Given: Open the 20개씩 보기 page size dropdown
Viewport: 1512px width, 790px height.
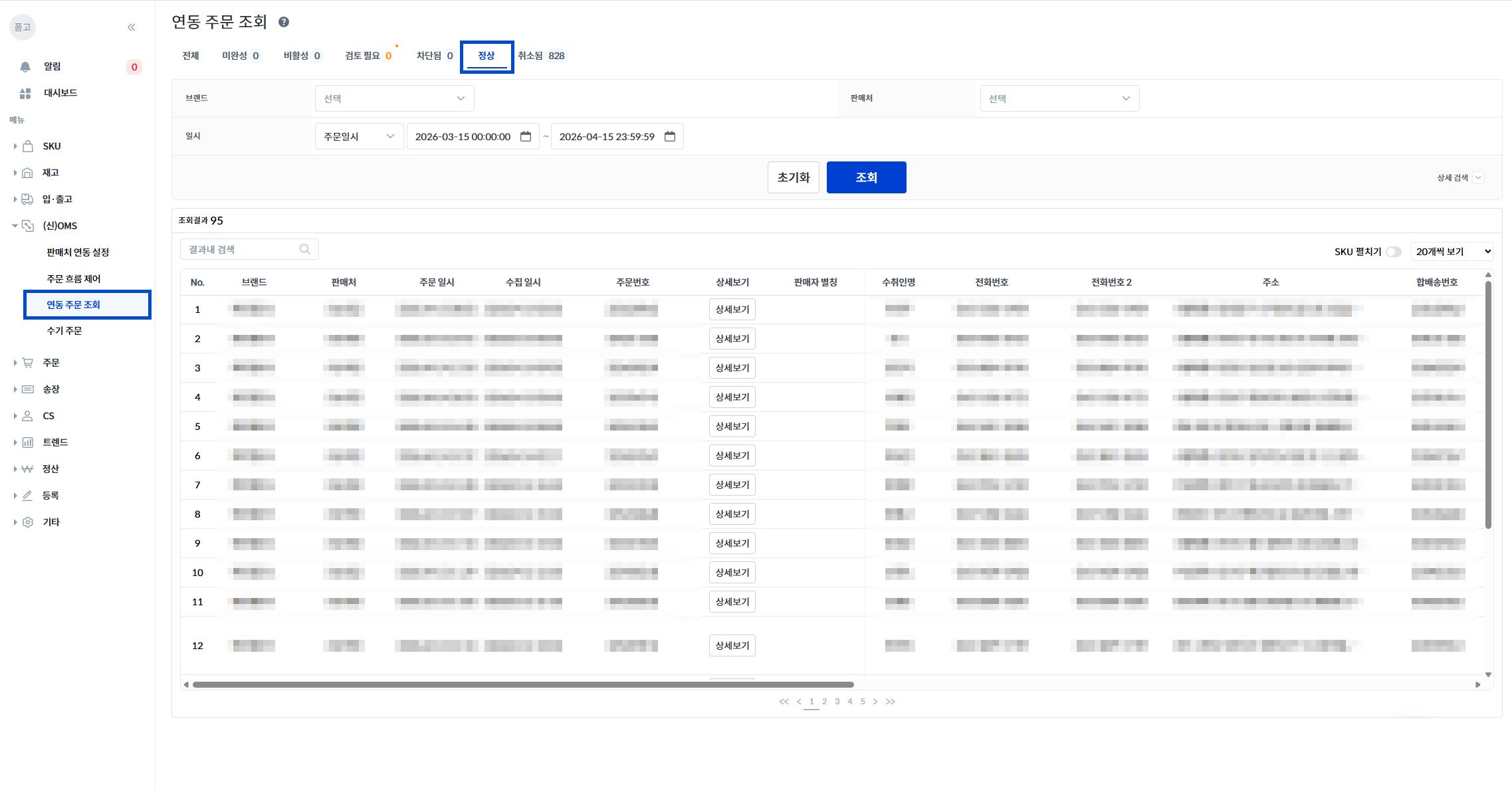Looking at the screenshot, I should coord(1452,252).
